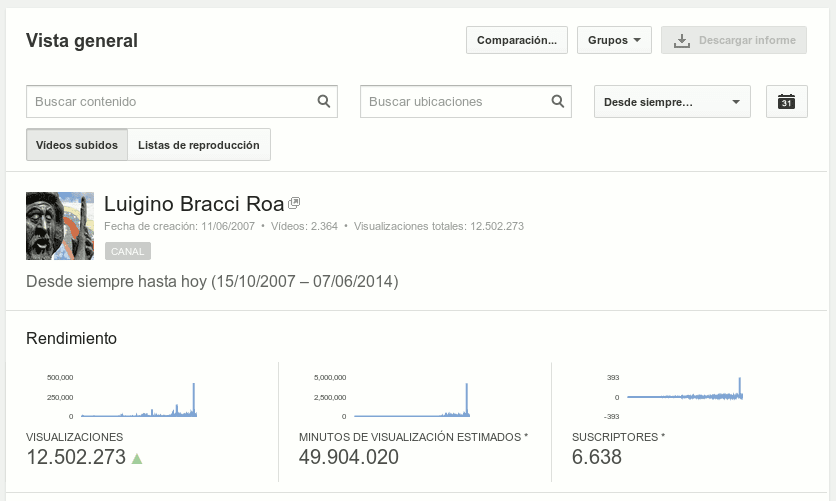Click the 49.904.020 minutes value
Image resolution: width=836 pixels, height=501 pixels.
(x=349, y=457)
